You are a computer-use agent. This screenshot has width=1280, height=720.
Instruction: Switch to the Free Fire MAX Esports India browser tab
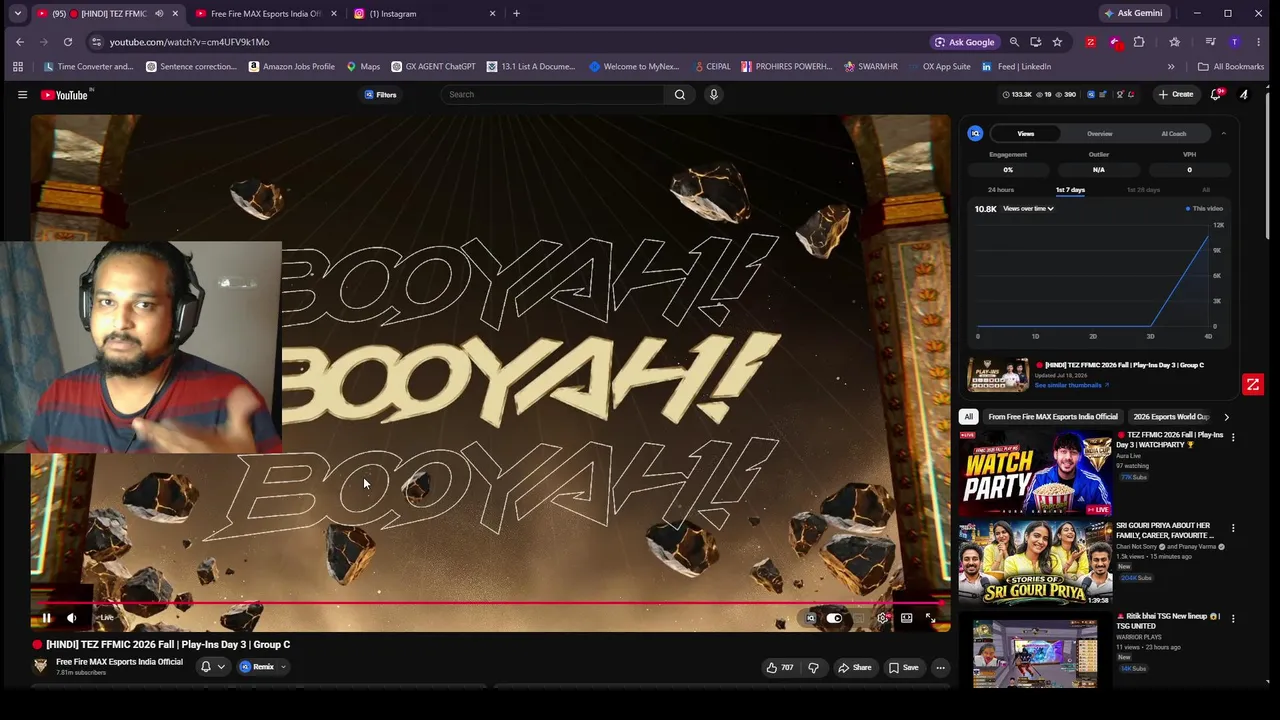pyautogui.click(x=265, y=14)
